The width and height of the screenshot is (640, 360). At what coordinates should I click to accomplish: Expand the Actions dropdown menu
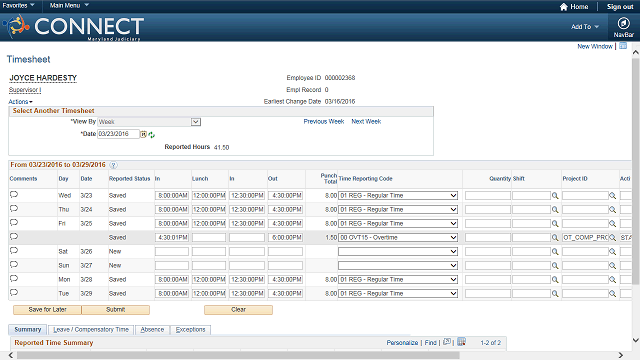20,102
